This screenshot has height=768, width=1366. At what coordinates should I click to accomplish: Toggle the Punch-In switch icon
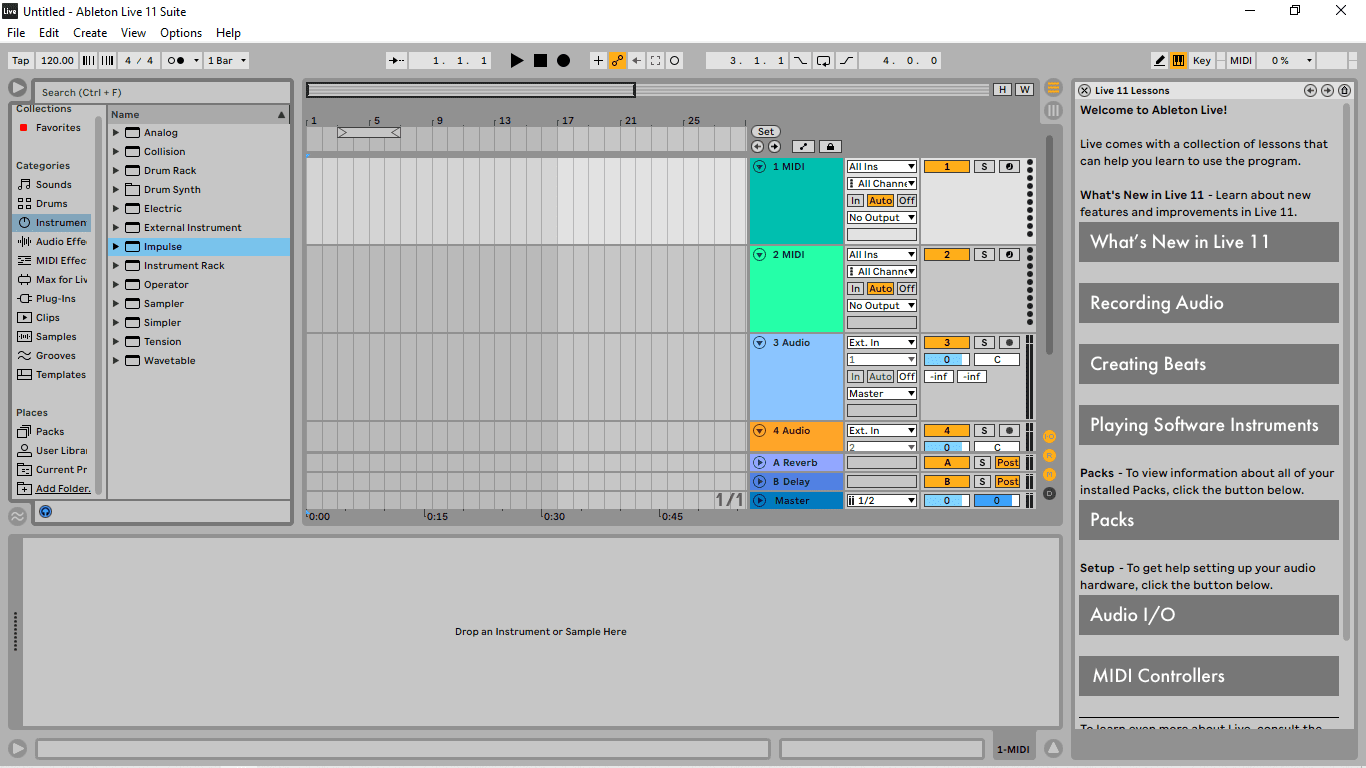tap(801, 61)
